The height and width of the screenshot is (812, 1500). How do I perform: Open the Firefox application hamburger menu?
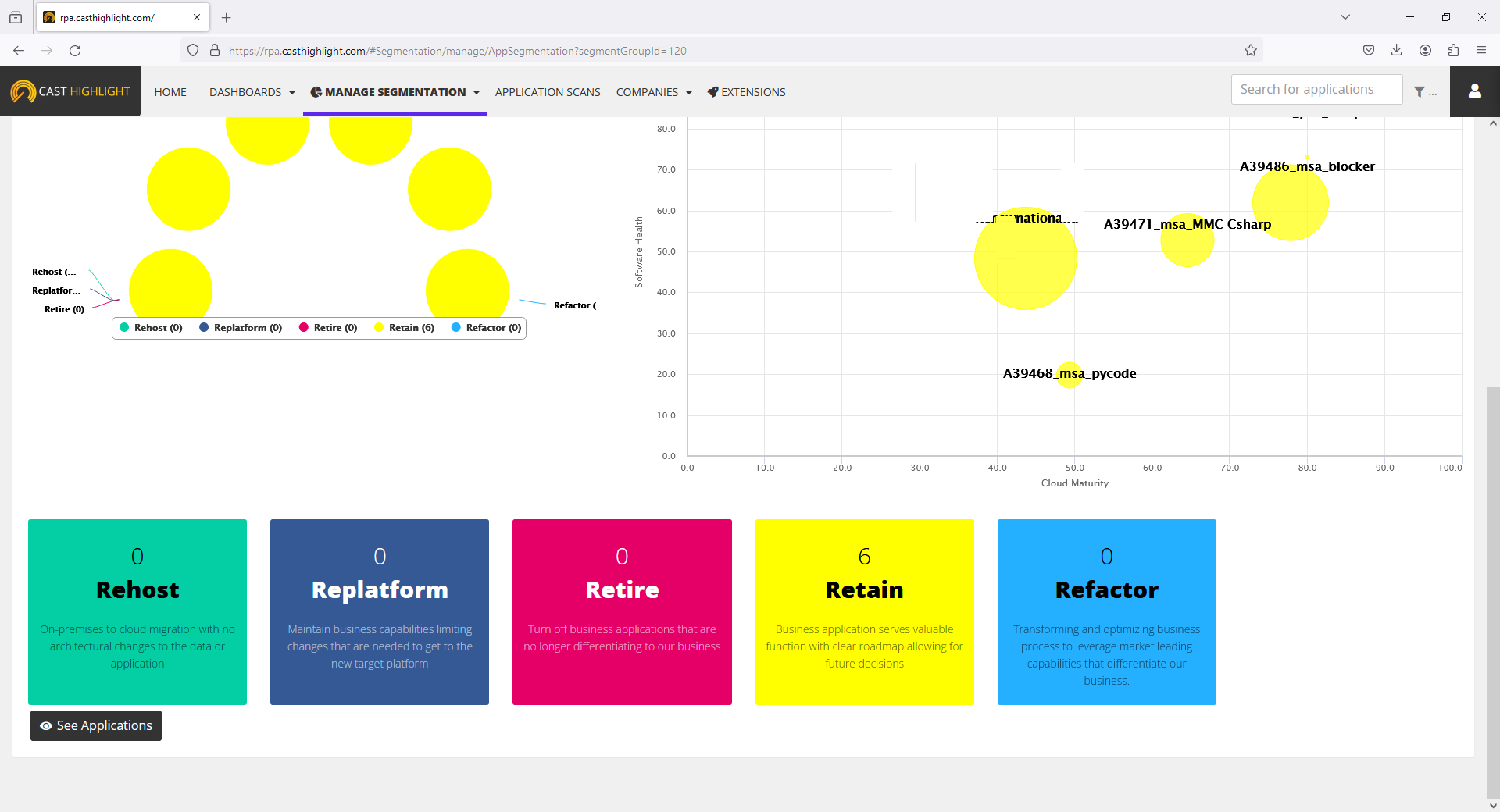point(1481,50)
